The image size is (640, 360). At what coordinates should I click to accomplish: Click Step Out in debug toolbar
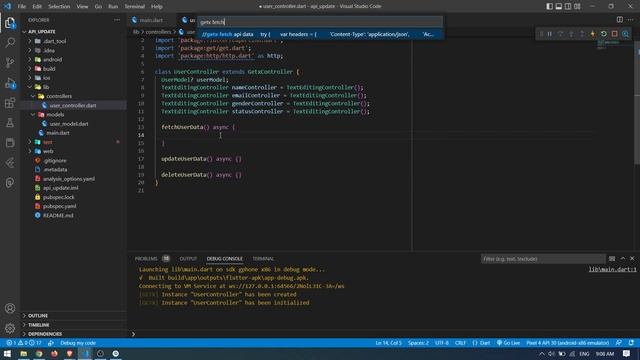582,34
